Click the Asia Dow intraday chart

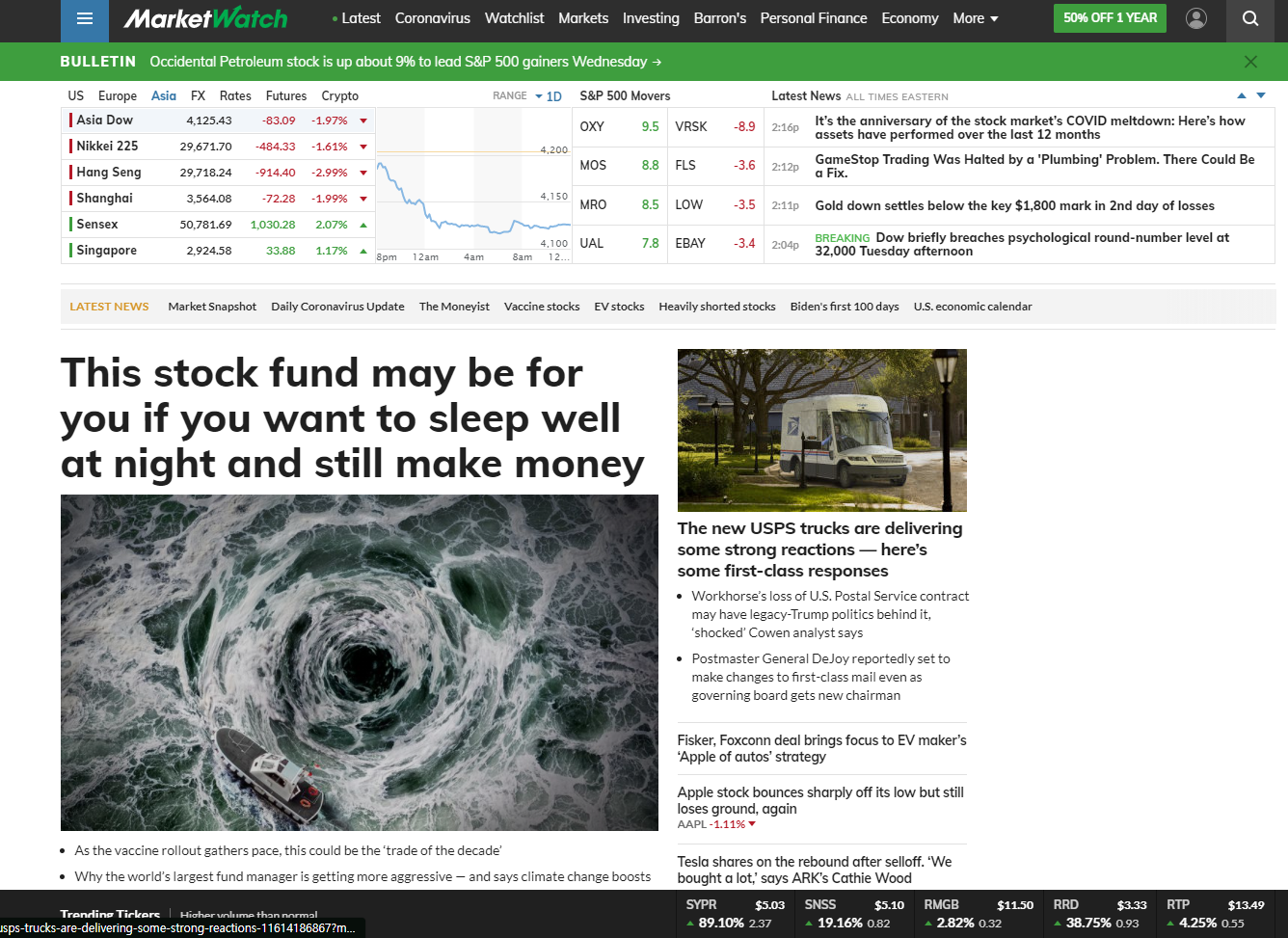pyautogui.click(x=473, y=185)
